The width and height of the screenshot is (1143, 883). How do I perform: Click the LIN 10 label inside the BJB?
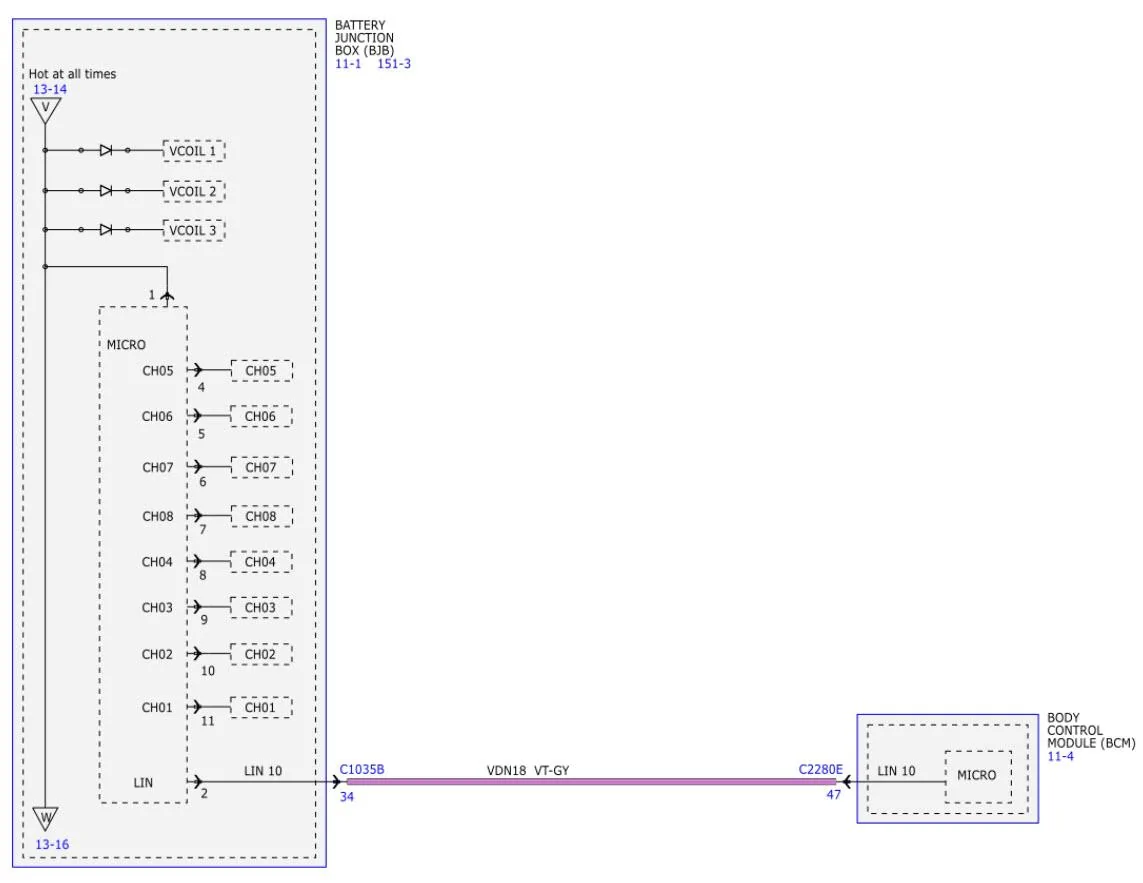tap(262, 771)
